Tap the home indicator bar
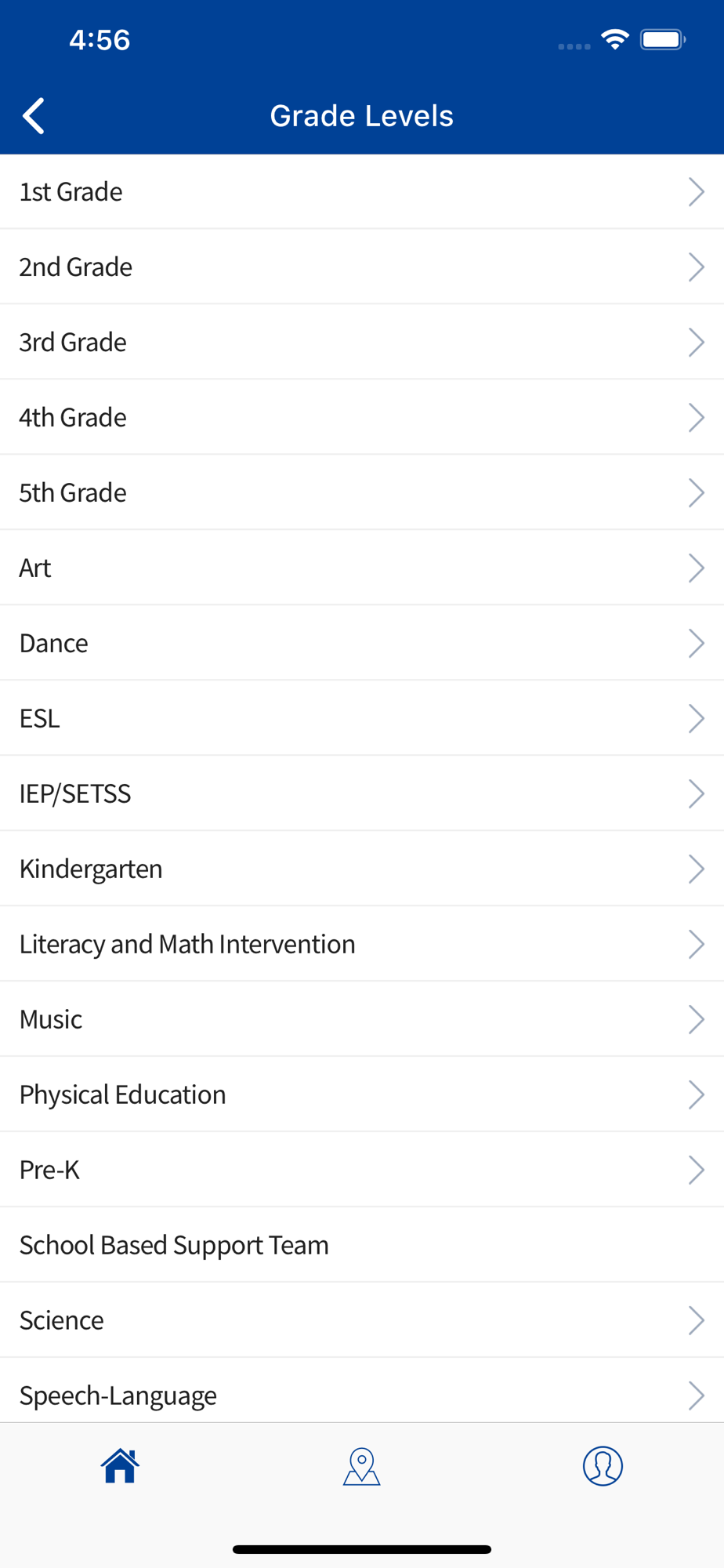724x1568 pixels. [362, 1549]
